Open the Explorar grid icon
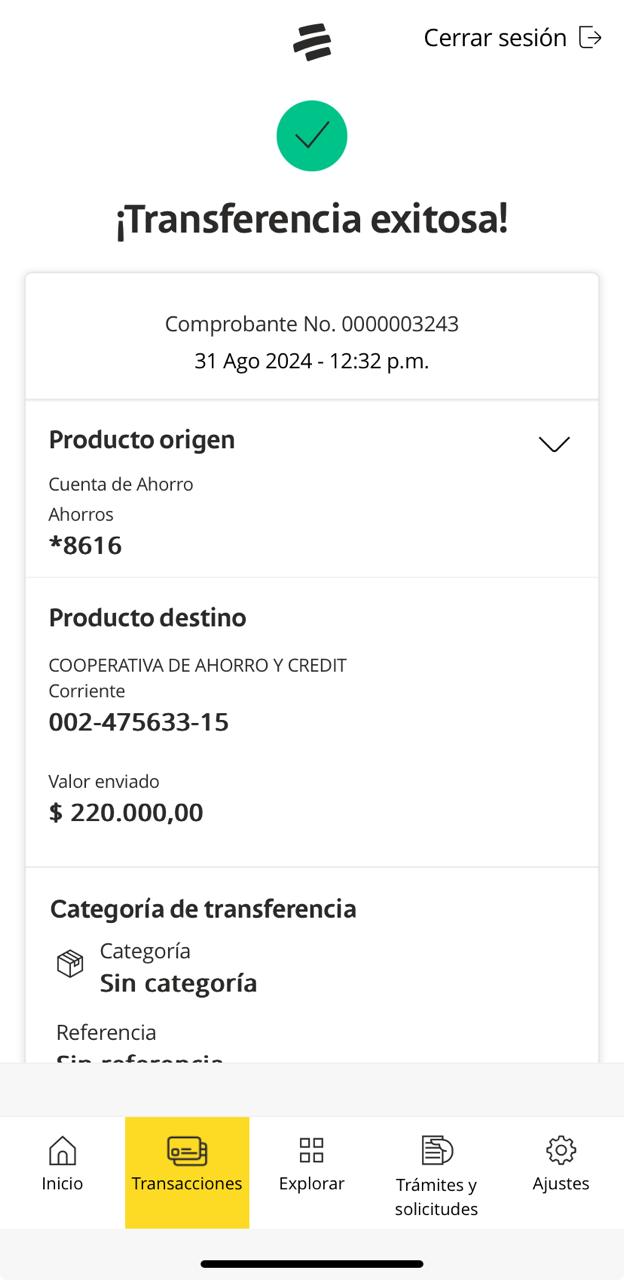 point(312,1150)
